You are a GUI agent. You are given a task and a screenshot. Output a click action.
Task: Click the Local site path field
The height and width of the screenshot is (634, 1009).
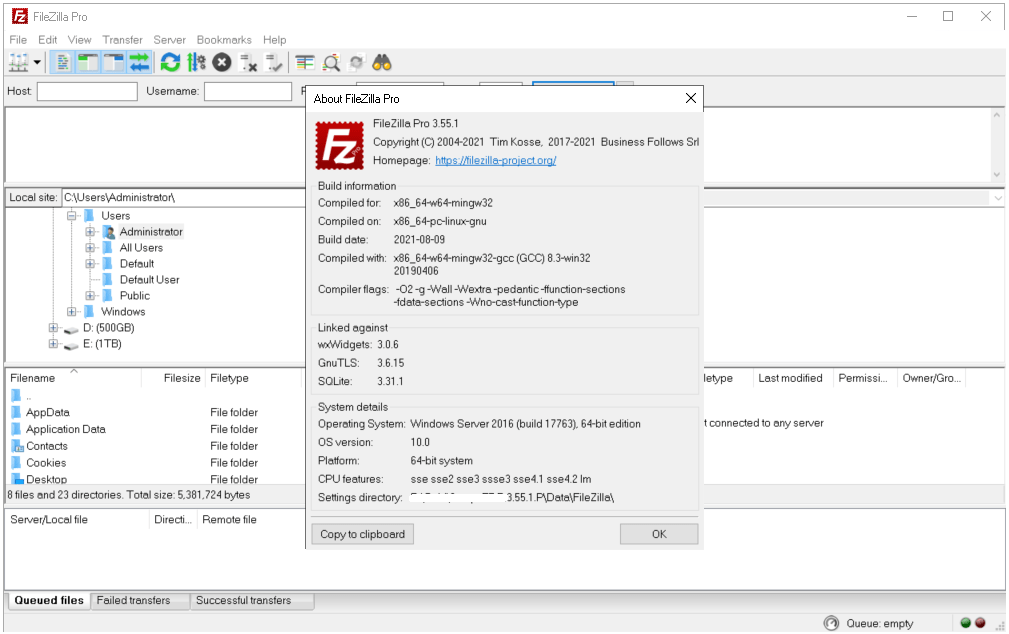(183, 198)
